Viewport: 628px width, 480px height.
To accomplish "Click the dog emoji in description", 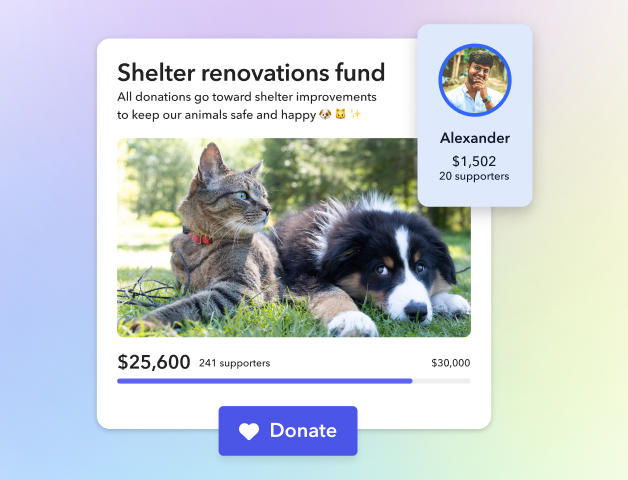I will point(325,115).
